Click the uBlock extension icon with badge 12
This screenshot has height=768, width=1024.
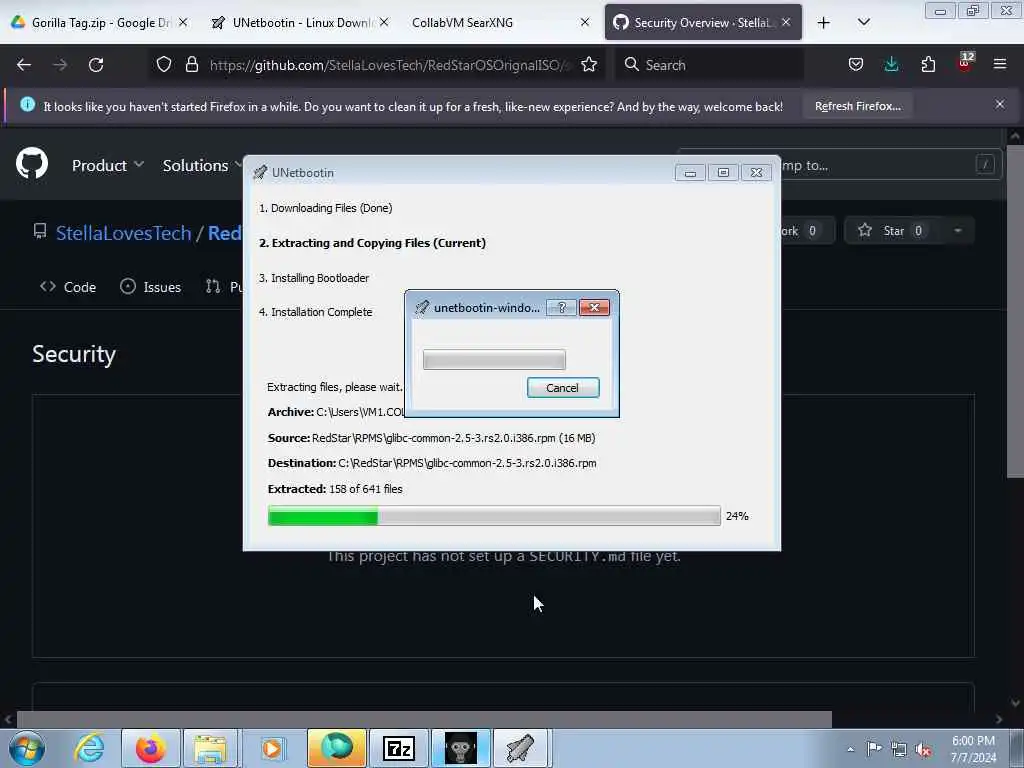coord(965,63)
